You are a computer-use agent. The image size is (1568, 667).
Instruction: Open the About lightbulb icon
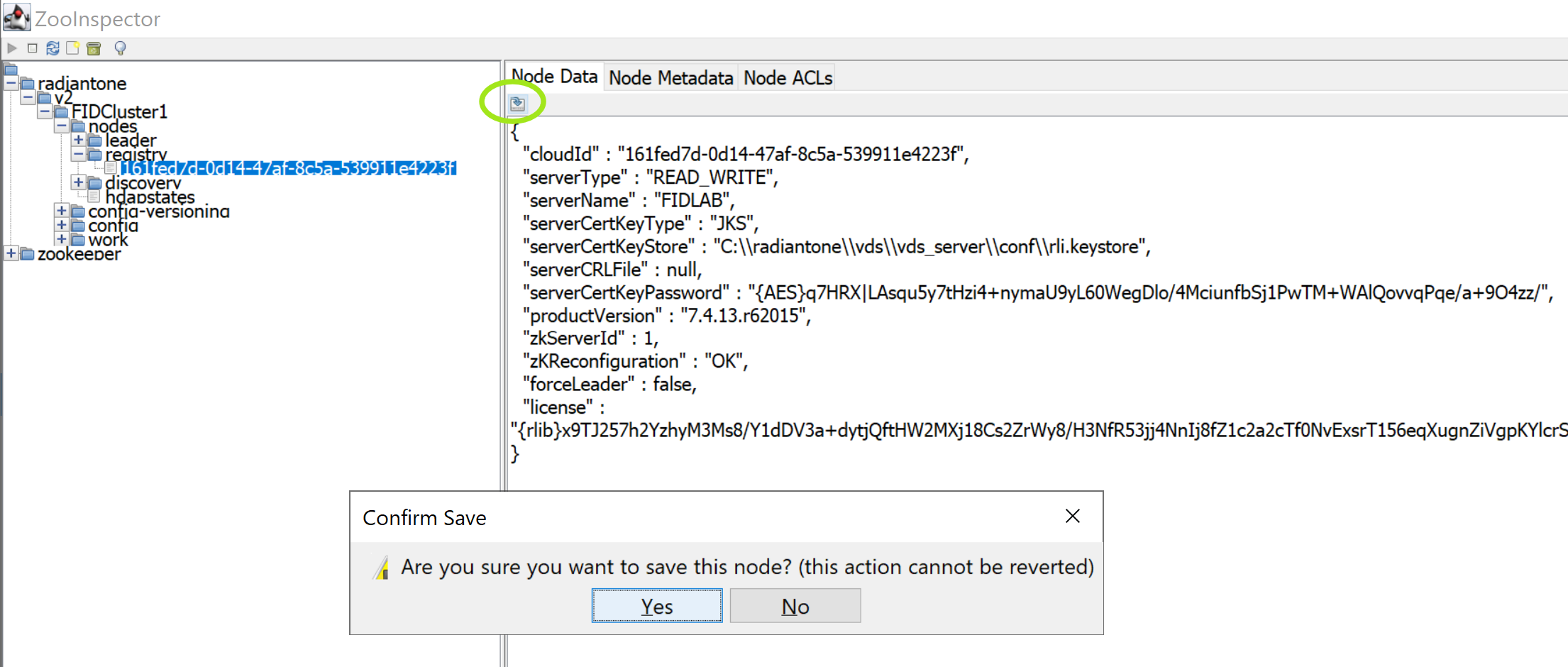[x=120, y=48]
